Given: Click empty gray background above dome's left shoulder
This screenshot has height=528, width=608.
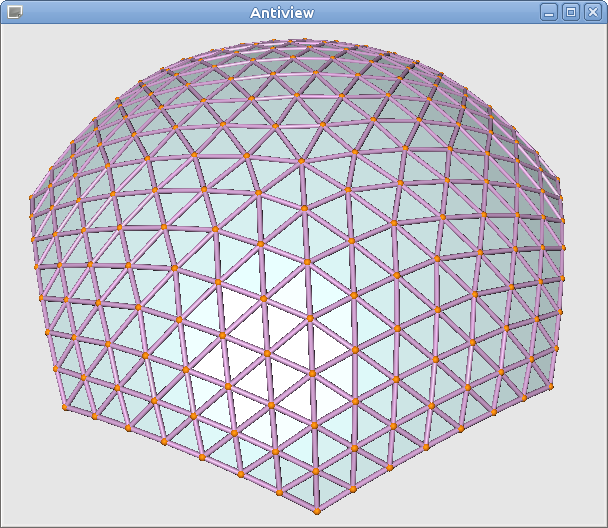Looking at the screenshot, I should click(60, 80).
